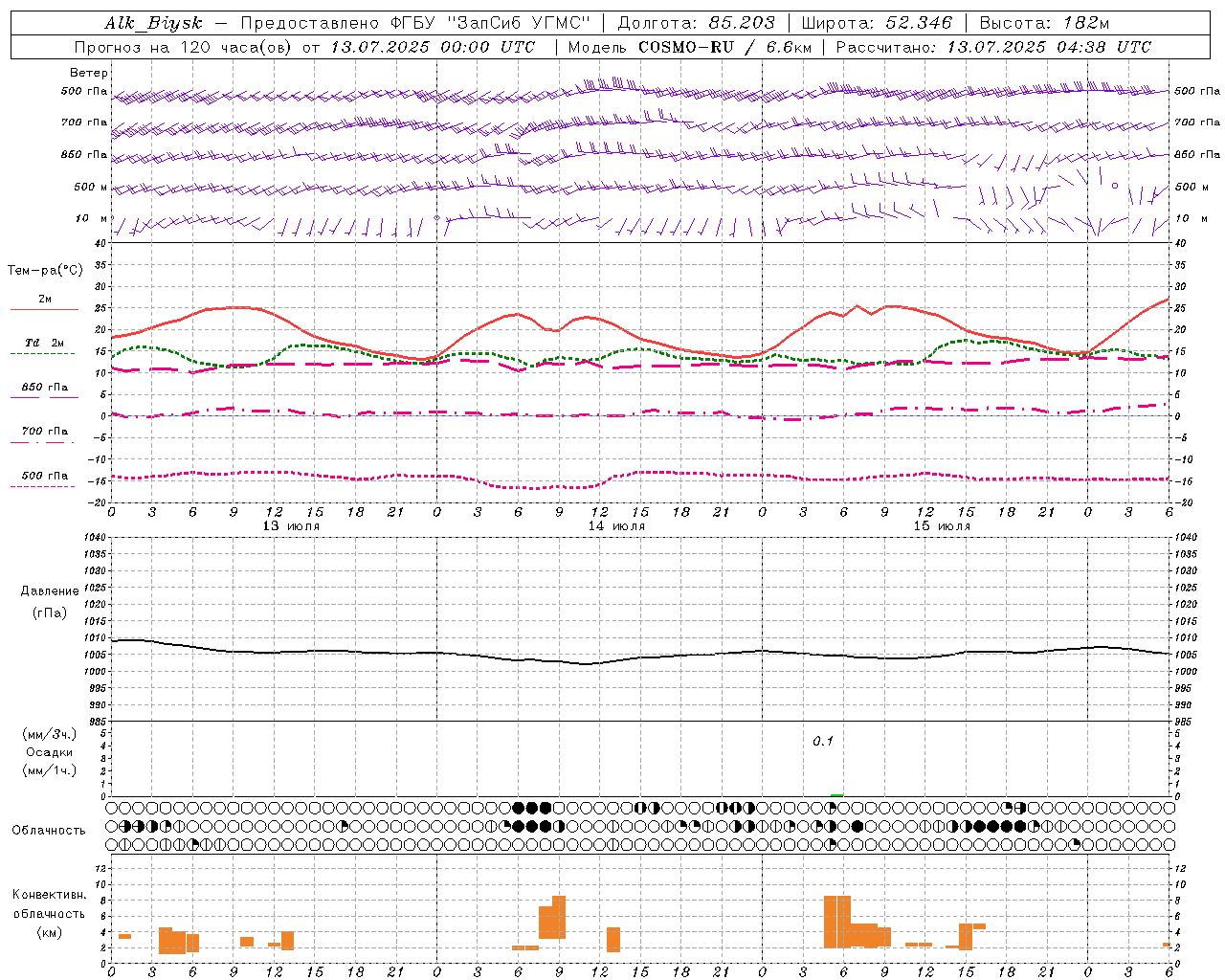Click the (мм/1ч.) precipitation unit label
Viewport: 1225px width, 980px height.
click(x=50, y=770)
